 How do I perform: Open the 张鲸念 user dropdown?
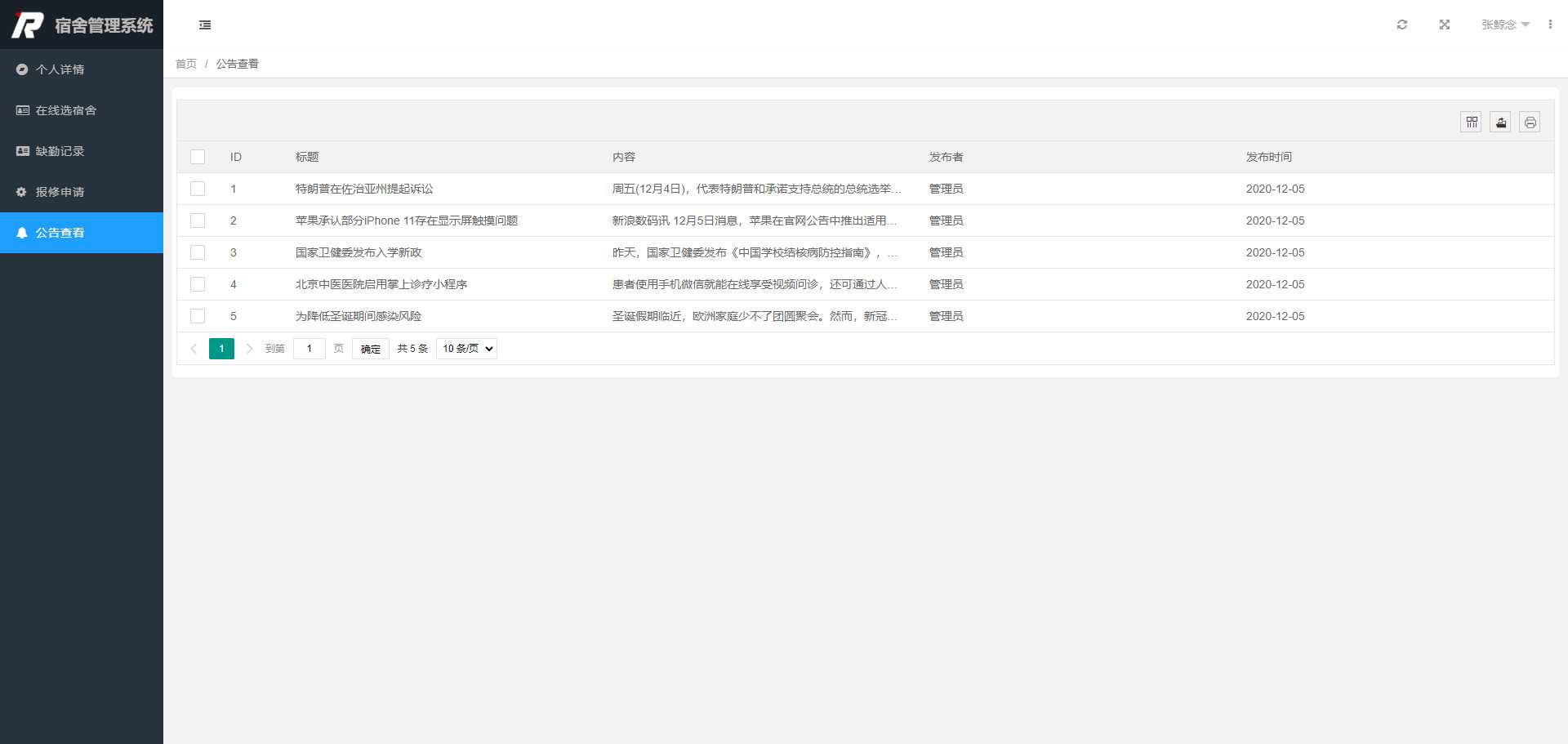click(x=1505, y=25)
